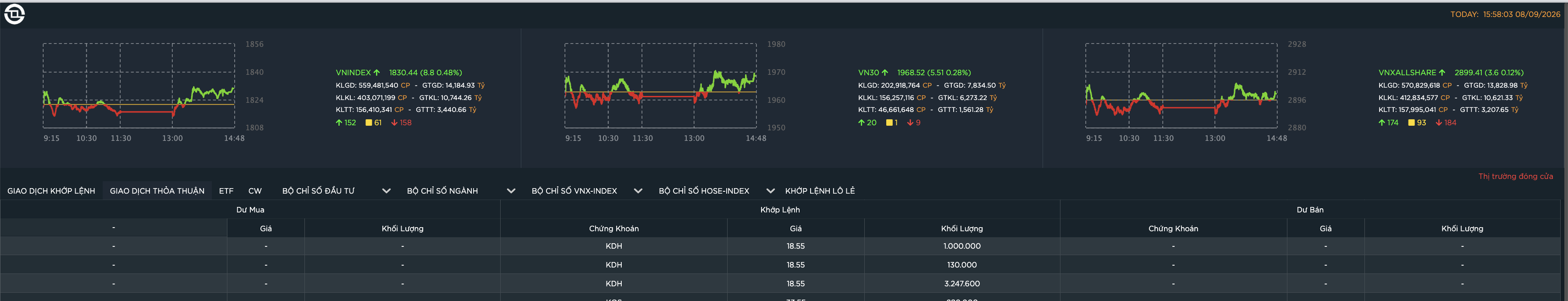Open the ETF tab
This screenshot has height=301, width=1568.
click(226, 191)
